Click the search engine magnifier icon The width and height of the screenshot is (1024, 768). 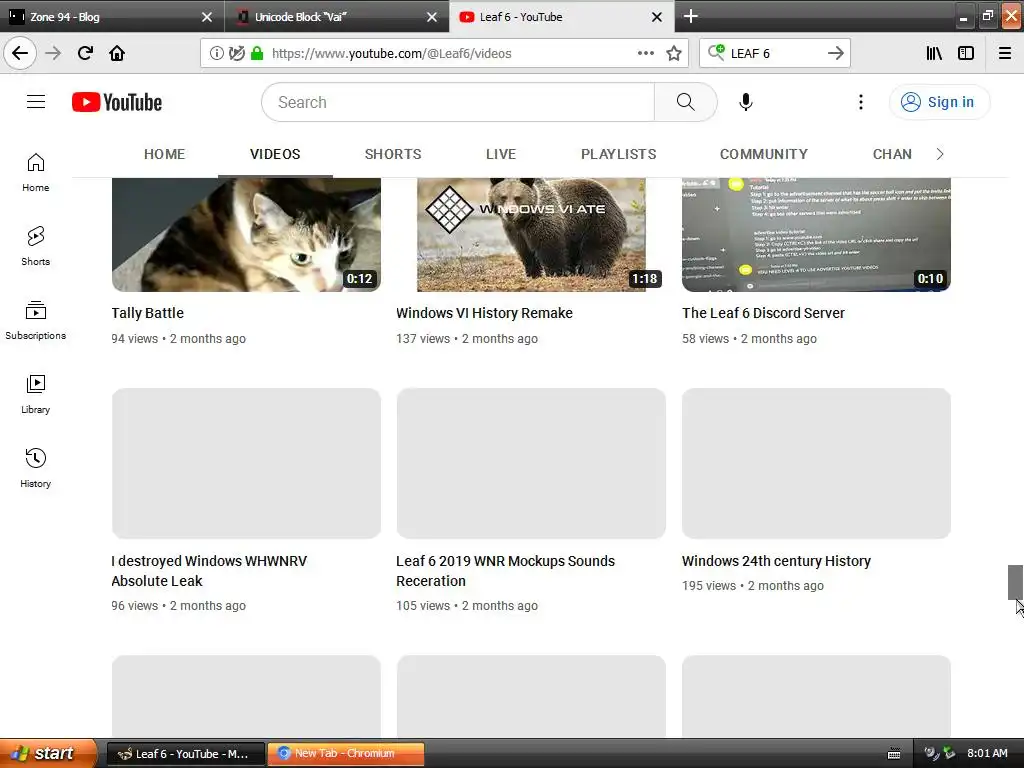pos(716,52)
